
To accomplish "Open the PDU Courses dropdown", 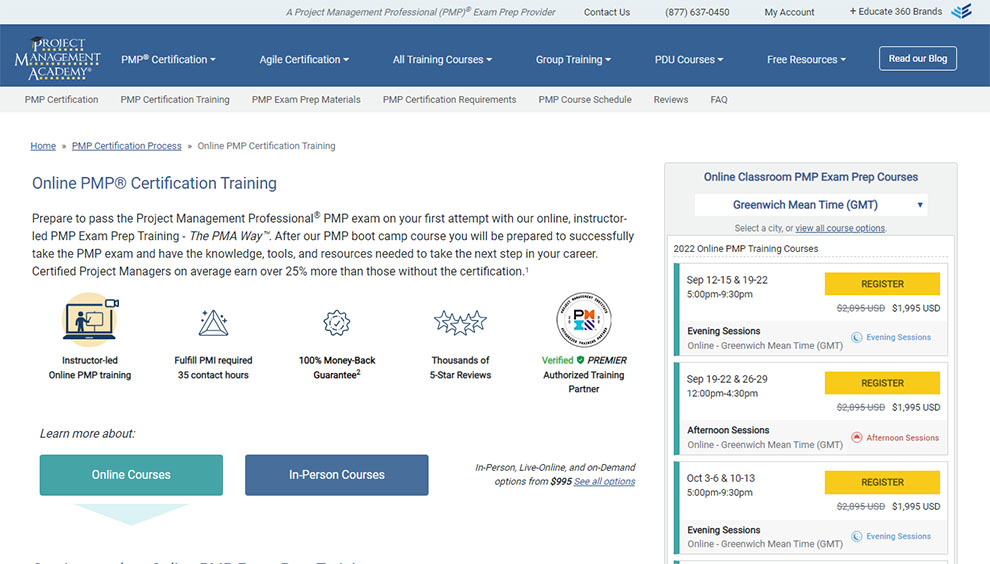I will (689, 59).
